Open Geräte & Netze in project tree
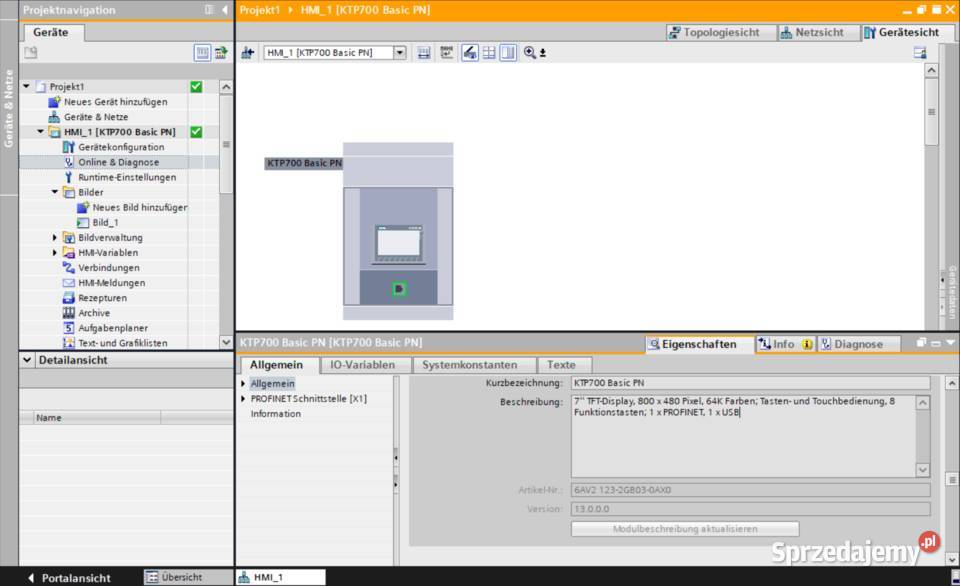 (x=96, y=117)
